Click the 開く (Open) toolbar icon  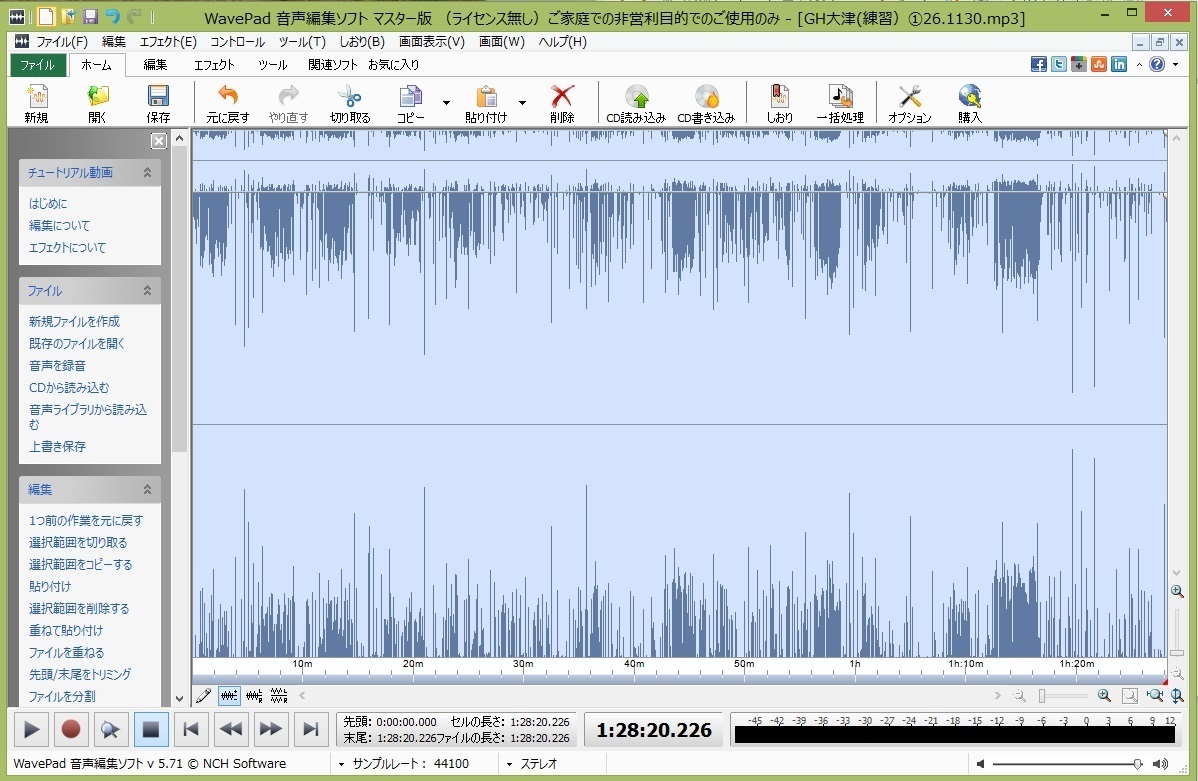pyautogui.click(x=97, y=103)
